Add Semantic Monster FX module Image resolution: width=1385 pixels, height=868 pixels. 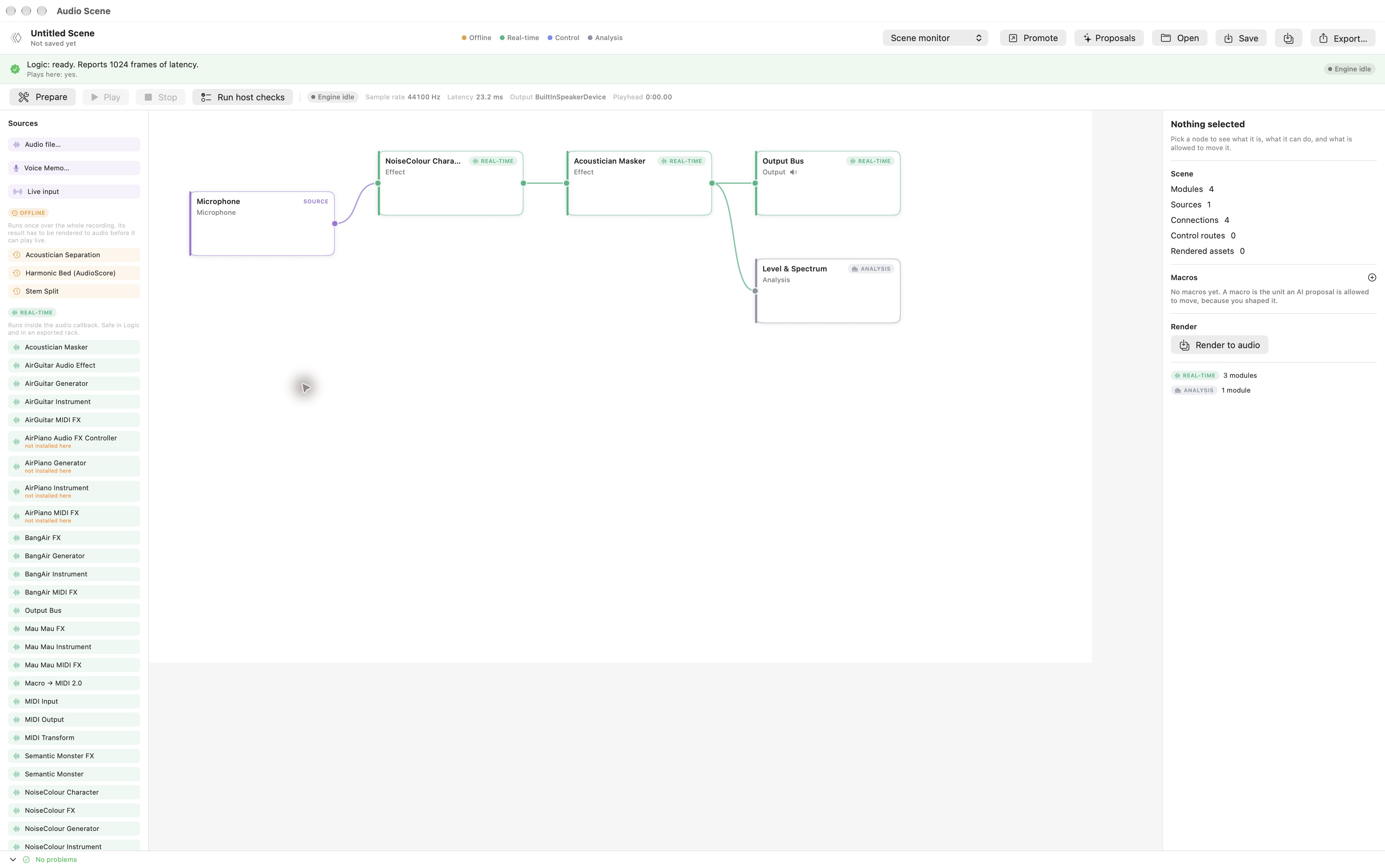point(74,756)
